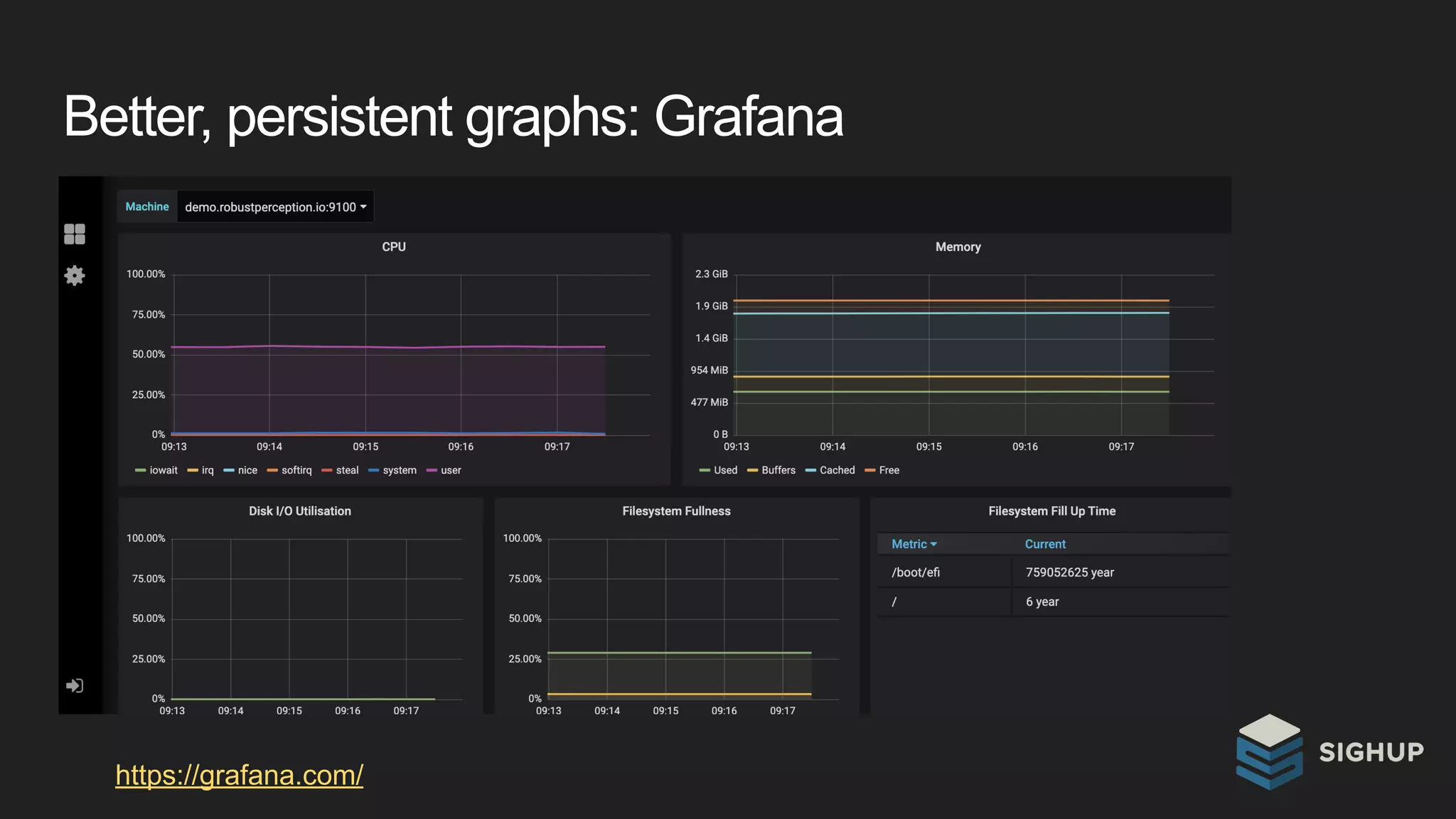1456x819 pixels.
Task: Click the Cached legend color swatch
Action: pyautogui.click(x=810, y=471)
